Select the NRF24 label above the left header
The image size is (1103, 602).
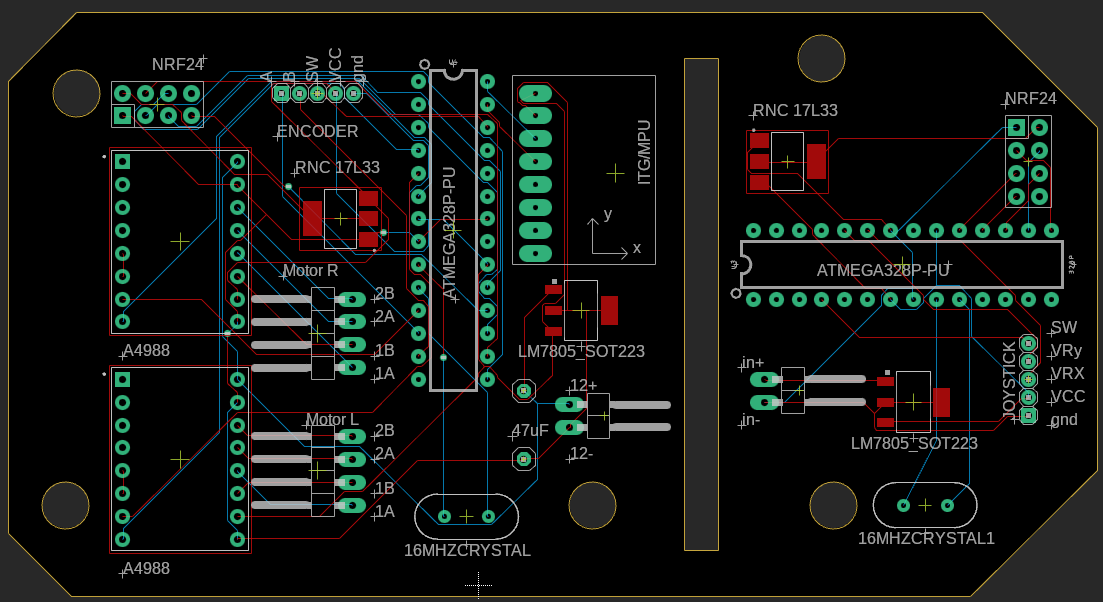[x=178, y=65]
